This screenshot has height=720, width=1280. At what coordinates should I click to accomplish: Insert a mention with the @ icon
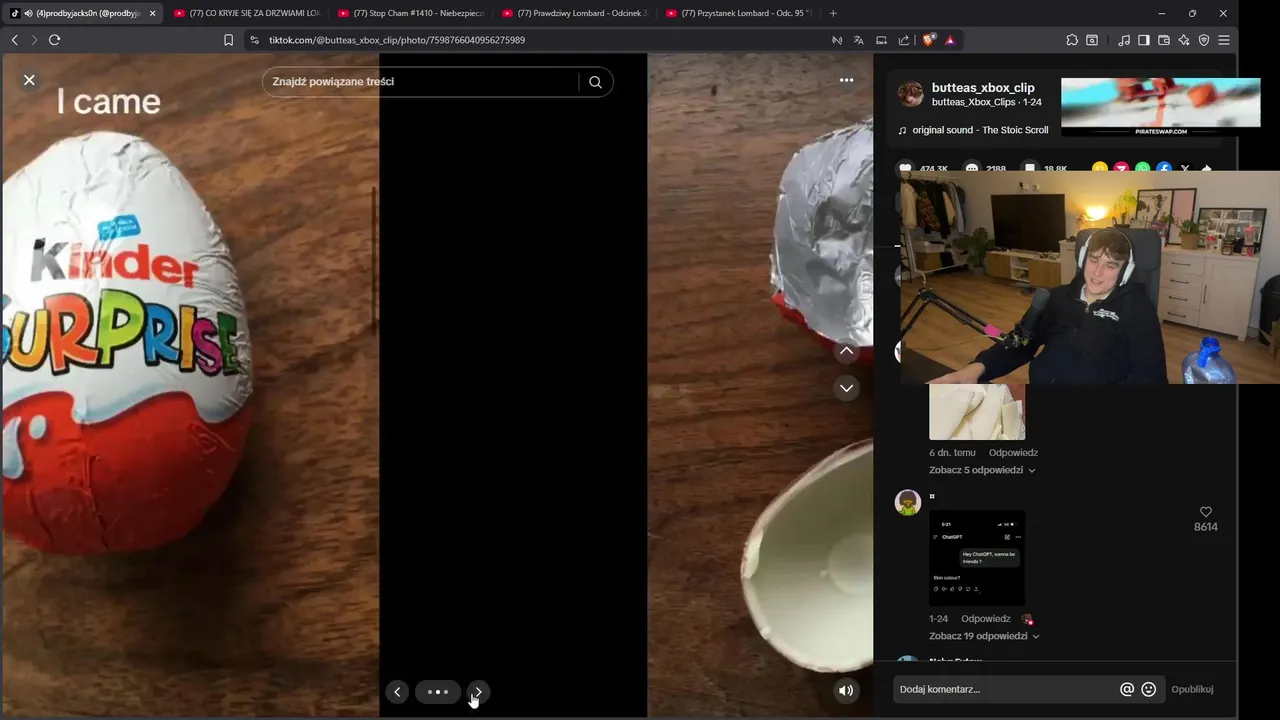(1127, 689)
